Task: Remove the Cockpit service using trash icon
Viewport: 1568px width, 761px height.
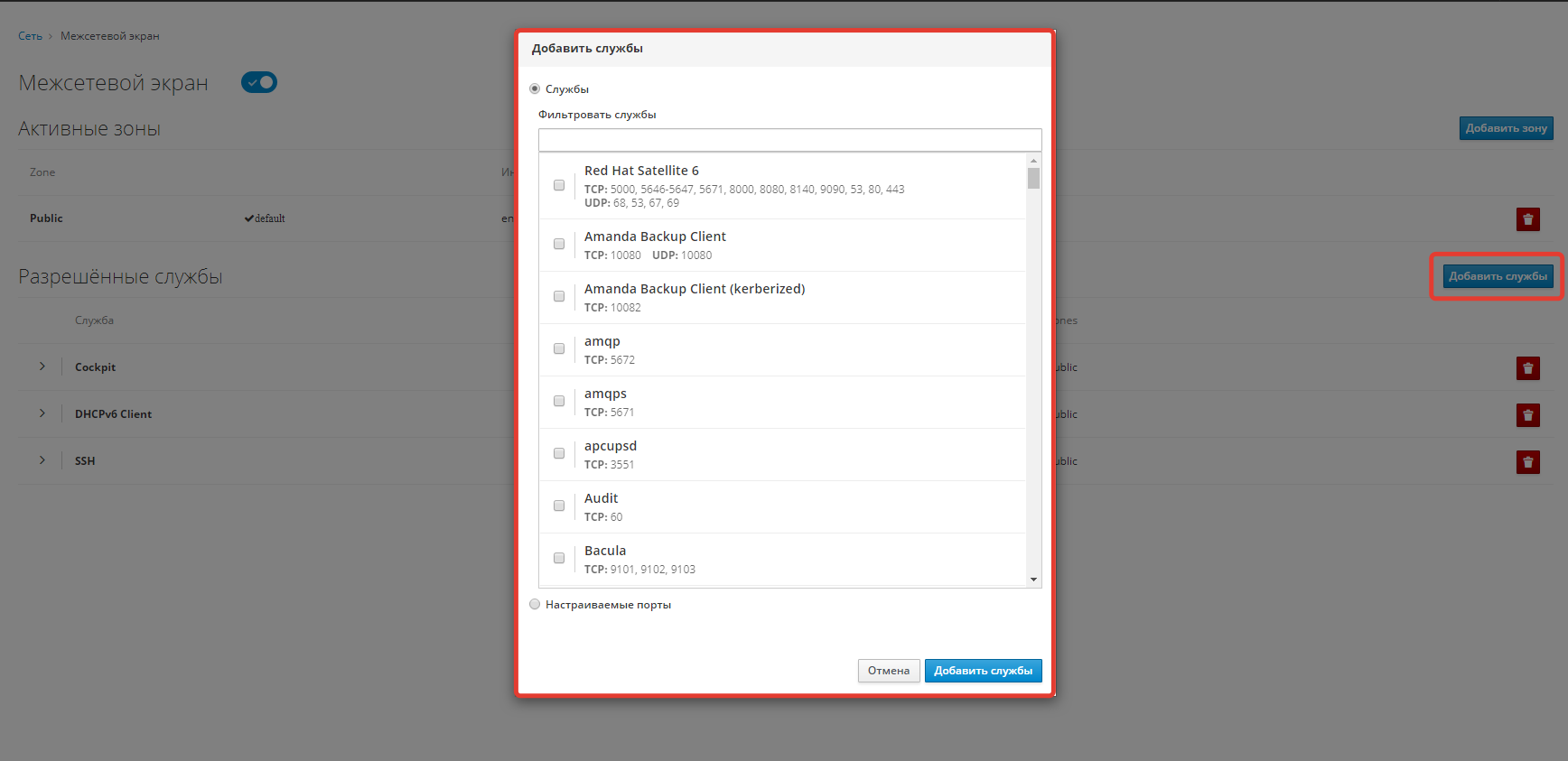Action: [1527, 368]
